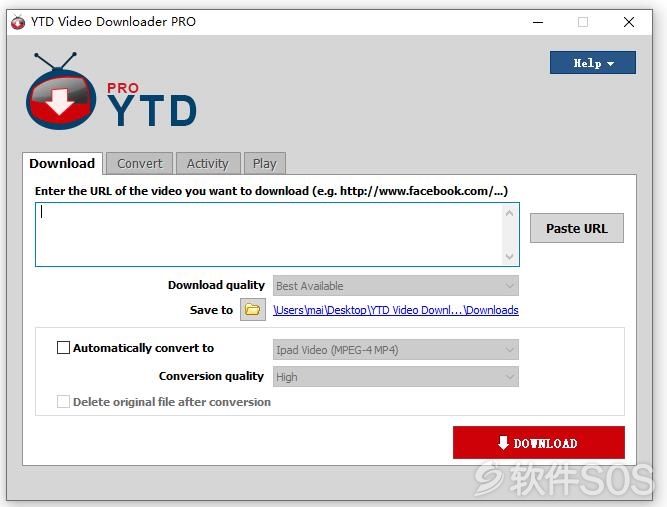This screenshot has width=667, height=507.
Task: Close the YTD Video Downloader window
Action: (x=629, y=22)
